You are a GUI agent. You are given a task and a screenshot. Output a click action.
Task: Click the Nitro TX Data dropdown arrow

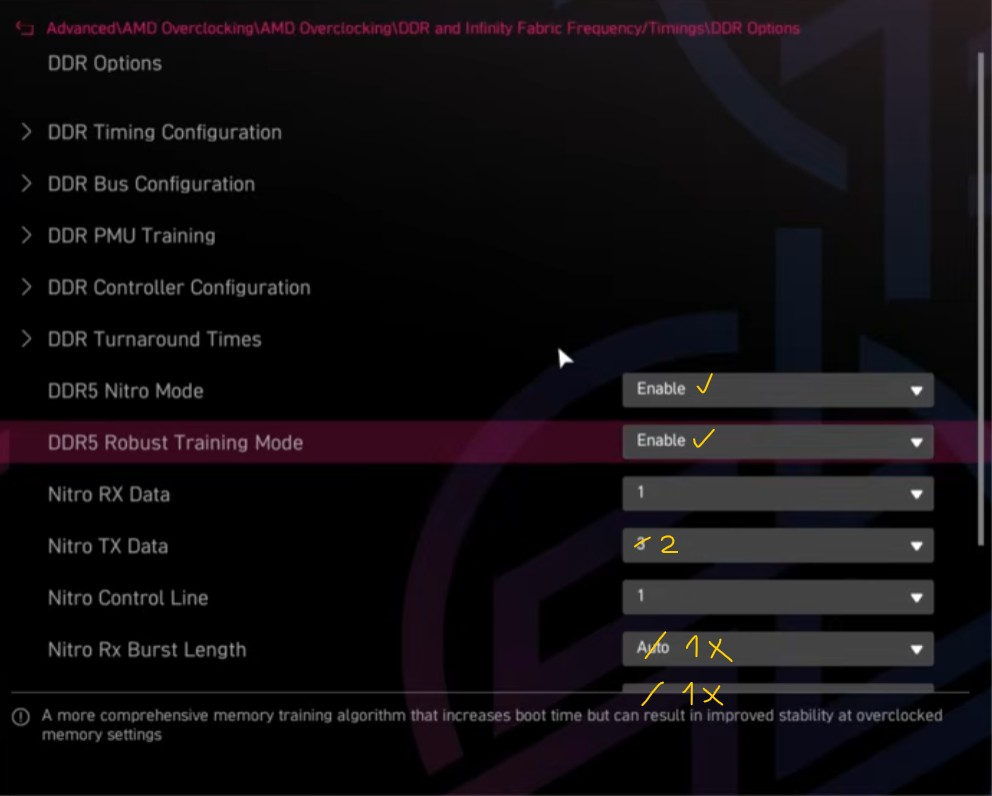pyautogui.click(x=916, y=545)
